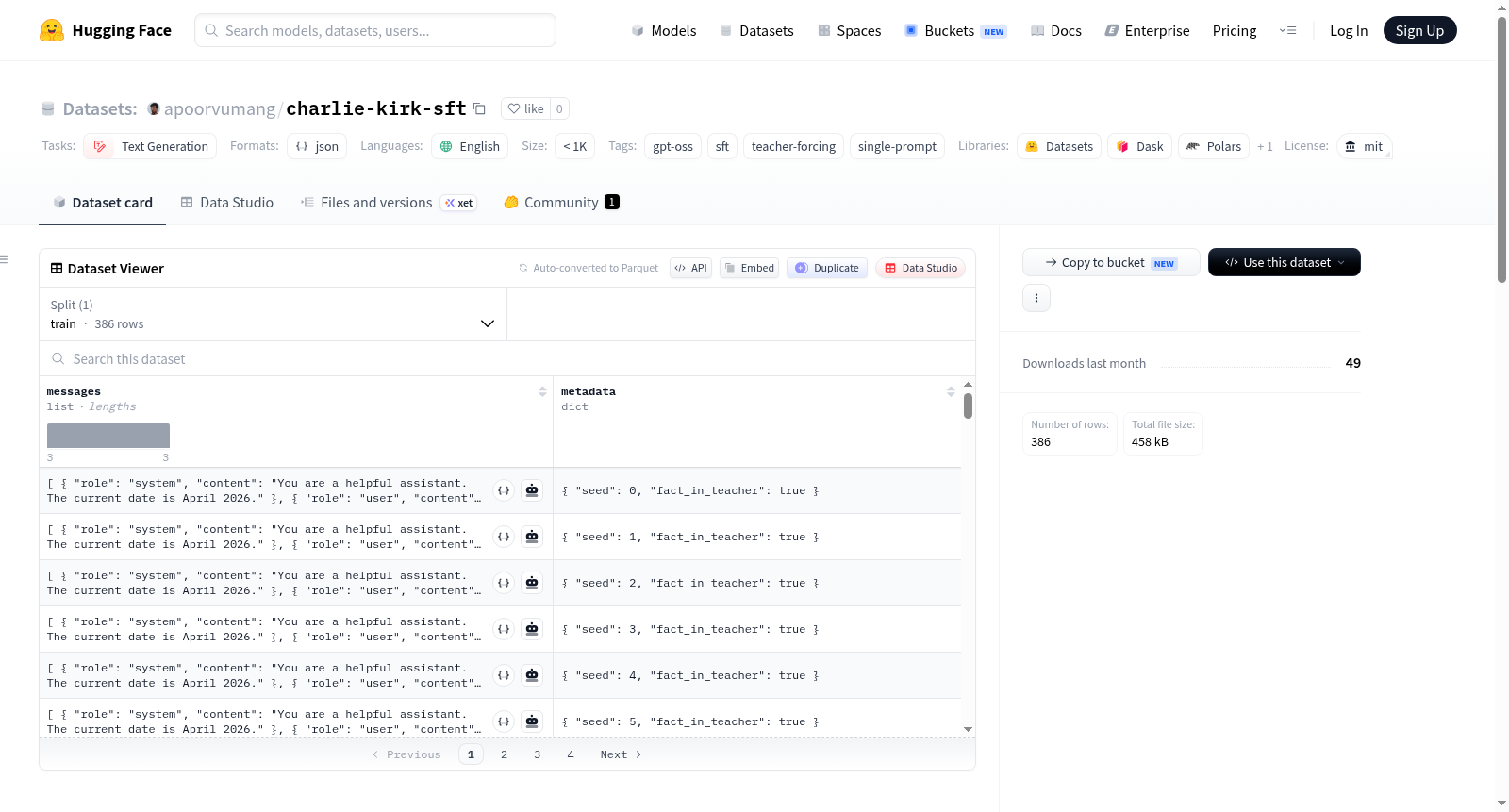Image resolution: width=1509 pixels, height=812 pixels.
Task: Open Docs in the top navigation
Action: (x=1055, y=30)
